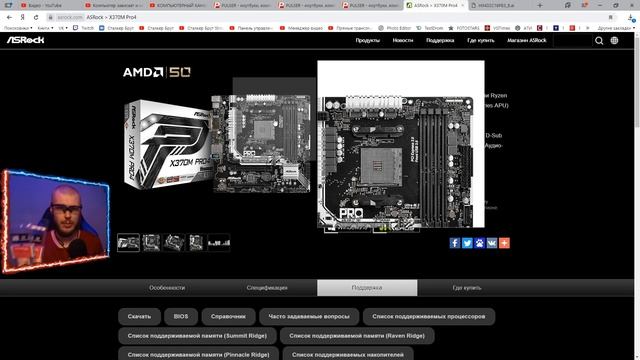Open the VSTimes bookmark

coord(497,28)
